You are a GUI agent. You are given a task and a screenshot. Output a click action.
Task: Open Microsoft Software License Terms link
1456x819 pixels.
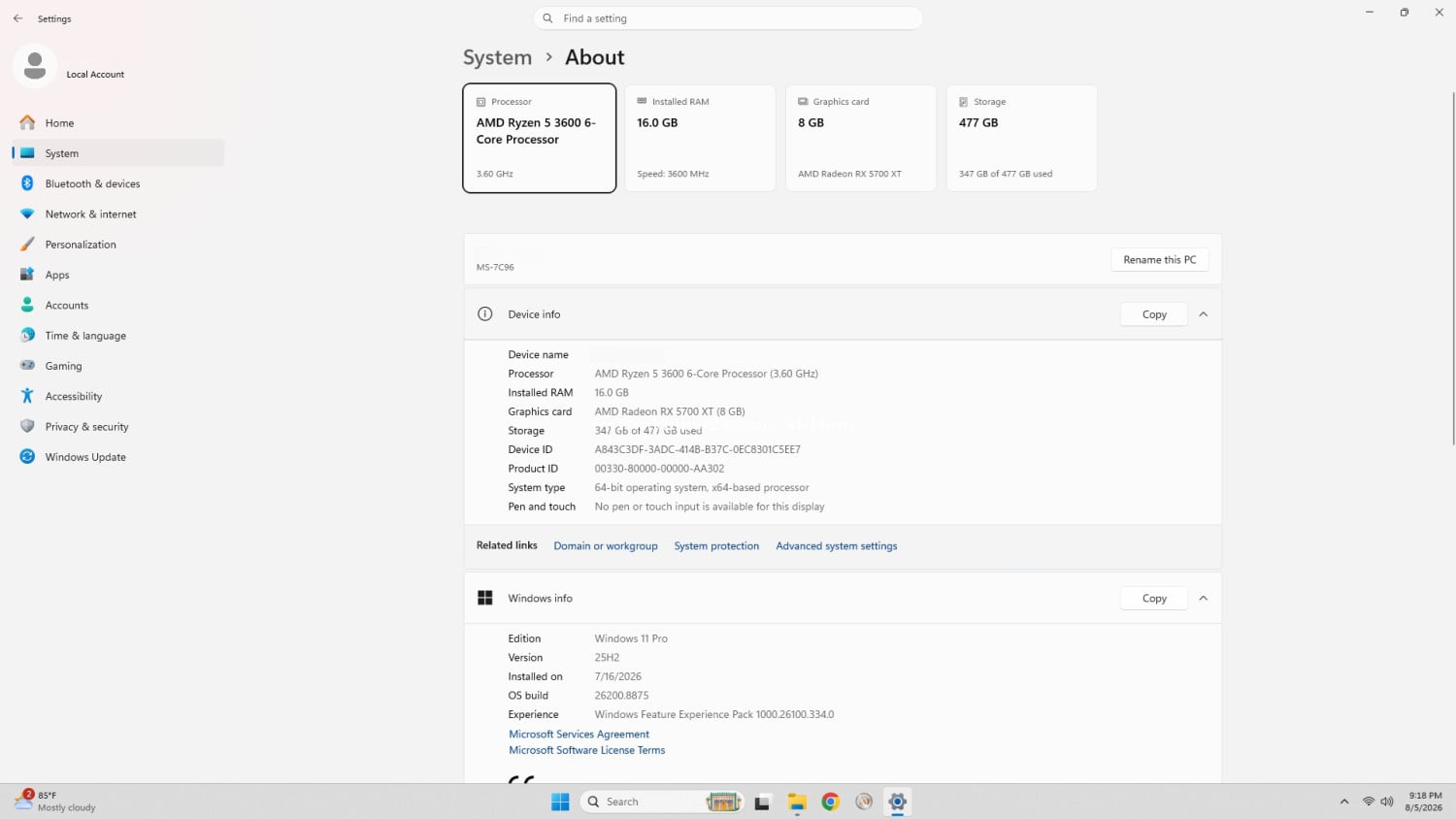pyautogui.click(x=587, y=750)
